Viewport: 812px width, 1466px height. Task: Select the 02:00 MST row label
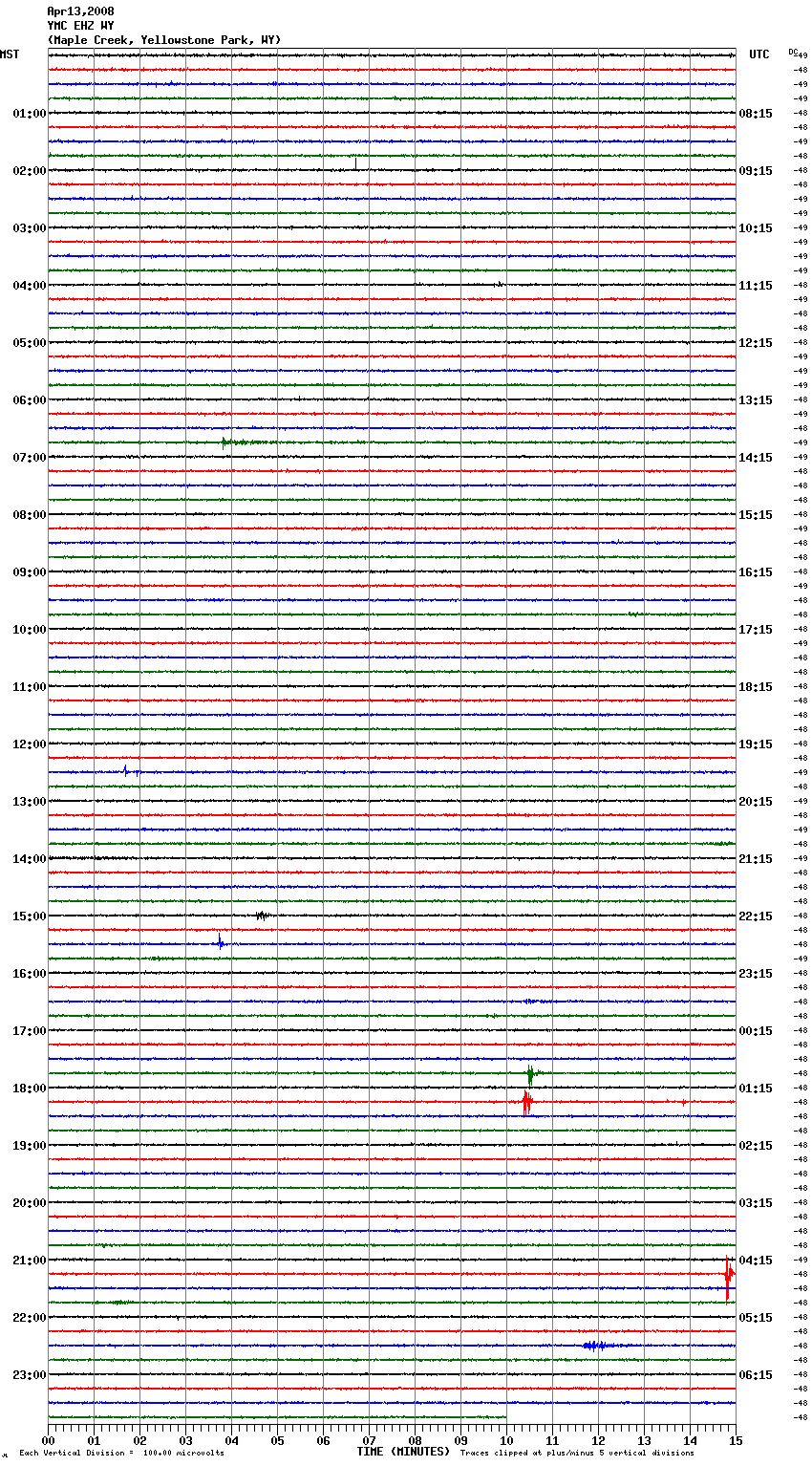(x=30, y=171)
